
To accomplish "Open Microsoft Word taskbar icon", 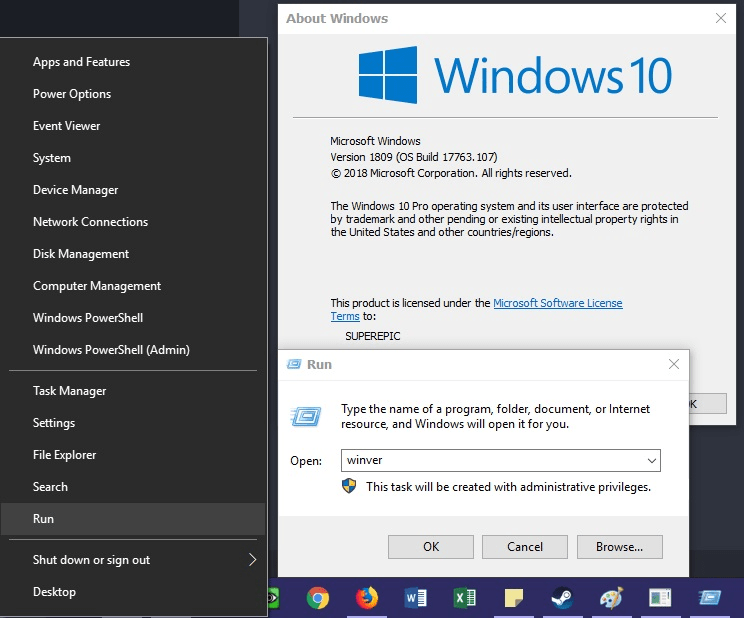I will [x=416, y=598].
